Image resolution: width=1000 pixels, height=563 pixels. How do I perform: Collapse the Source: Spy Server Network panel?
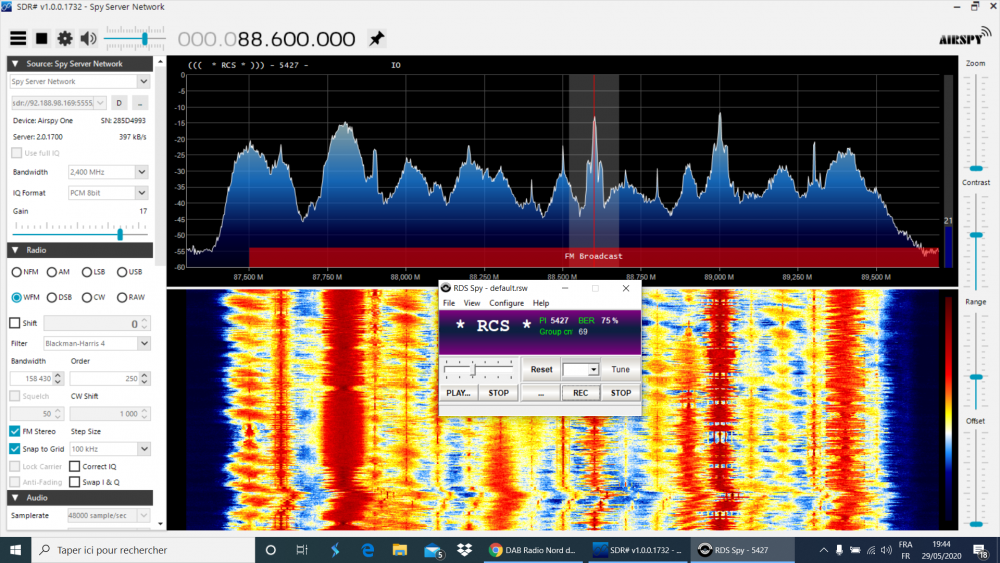tap(15, 64)
